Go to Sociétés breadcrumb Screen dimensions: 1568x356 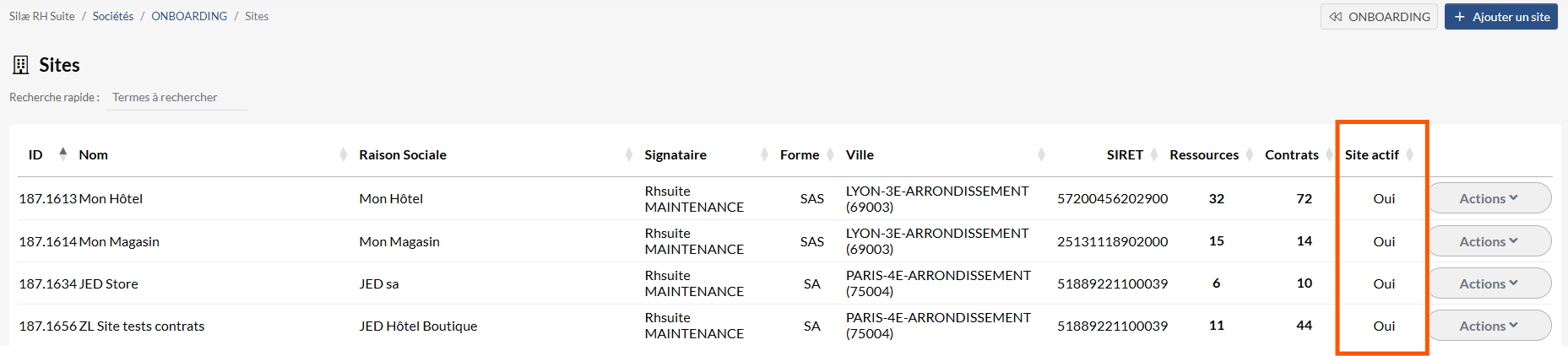pos(113,16)
